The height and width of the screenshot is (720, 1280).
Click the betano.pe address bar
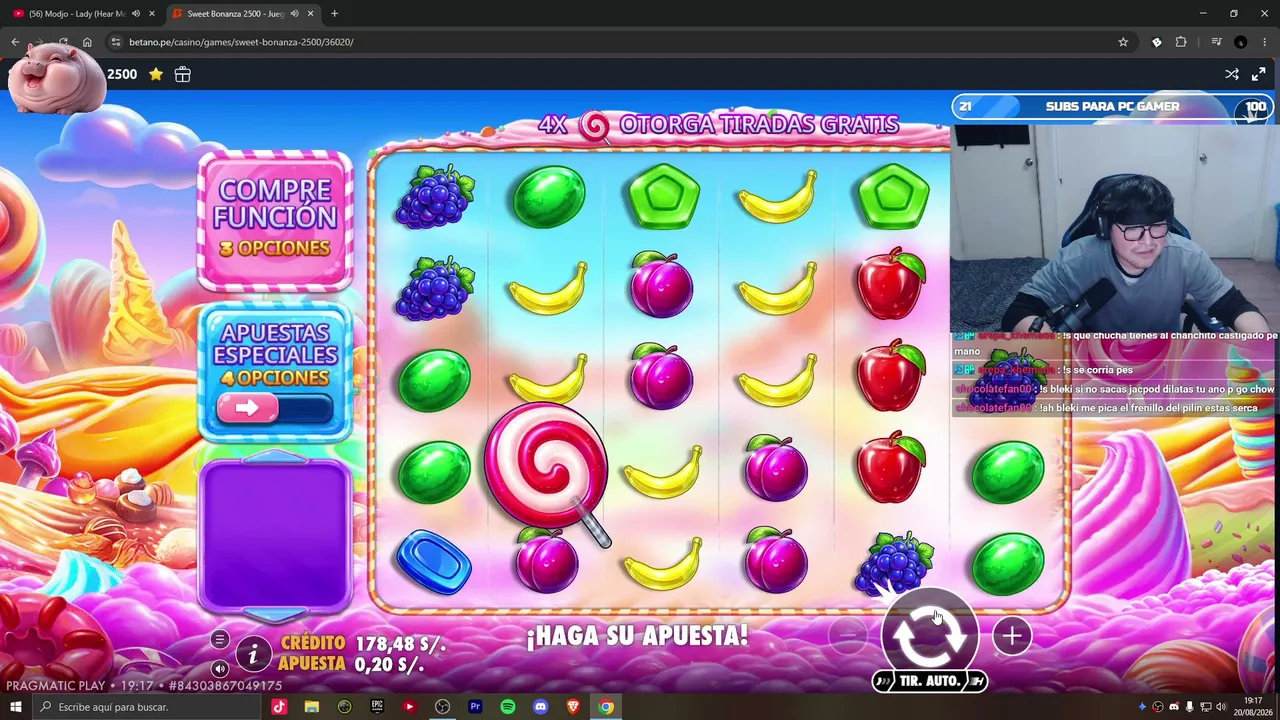coord(620,42)
